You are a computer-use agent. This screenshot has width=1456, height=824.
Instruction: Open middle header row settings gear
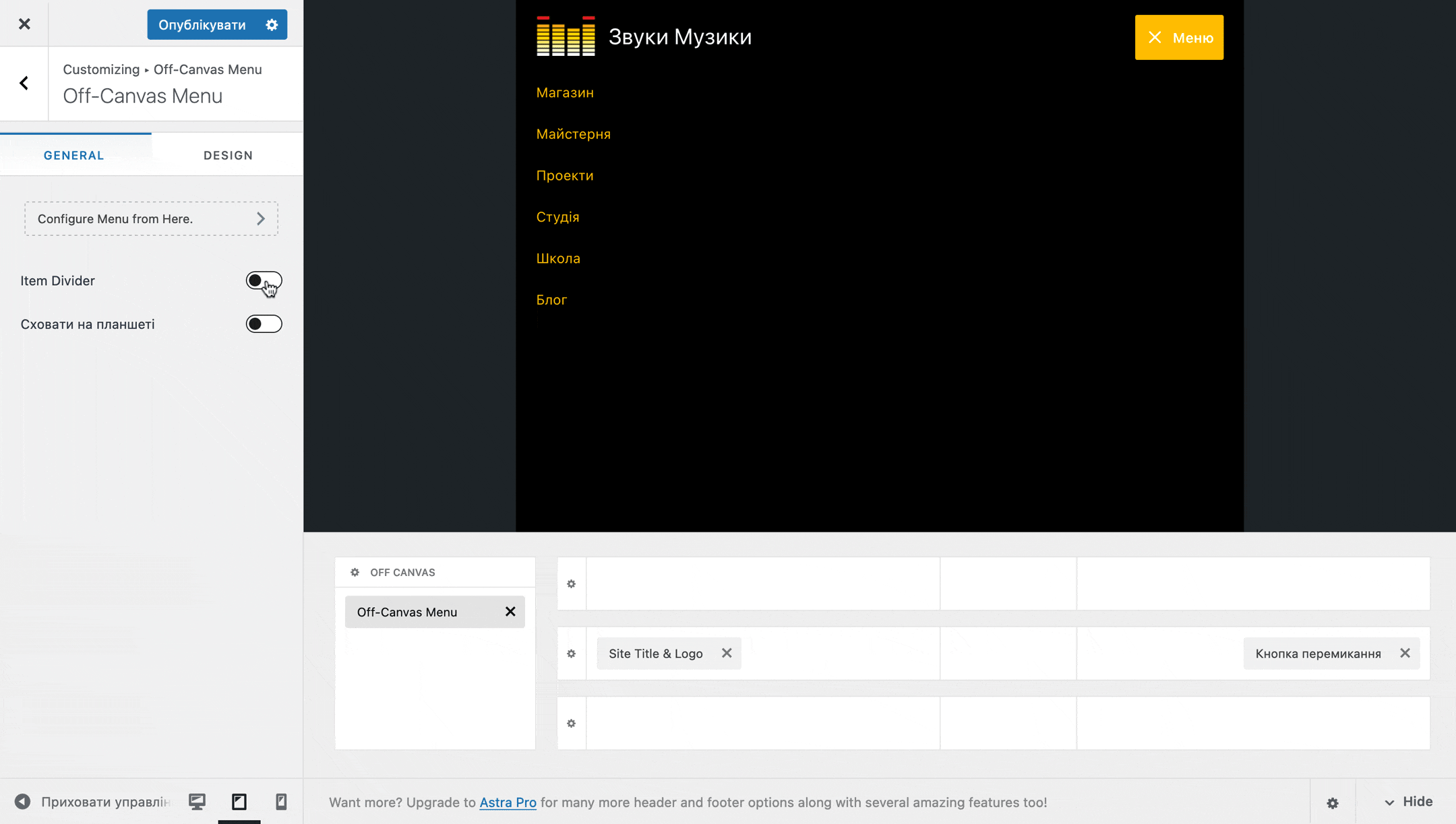click(x=572, y=654)
